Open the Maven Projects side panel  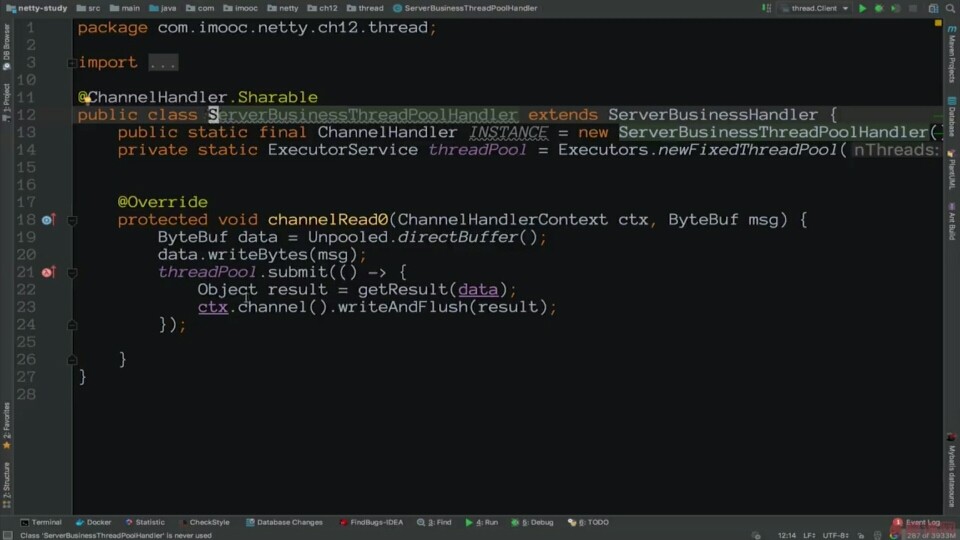pyautogui.click(x=951, y=55)
